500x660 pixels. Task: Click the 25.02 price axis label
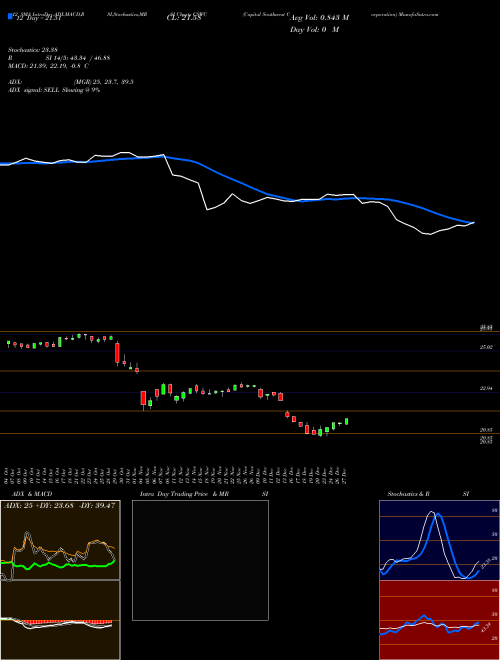pos(486,347)
